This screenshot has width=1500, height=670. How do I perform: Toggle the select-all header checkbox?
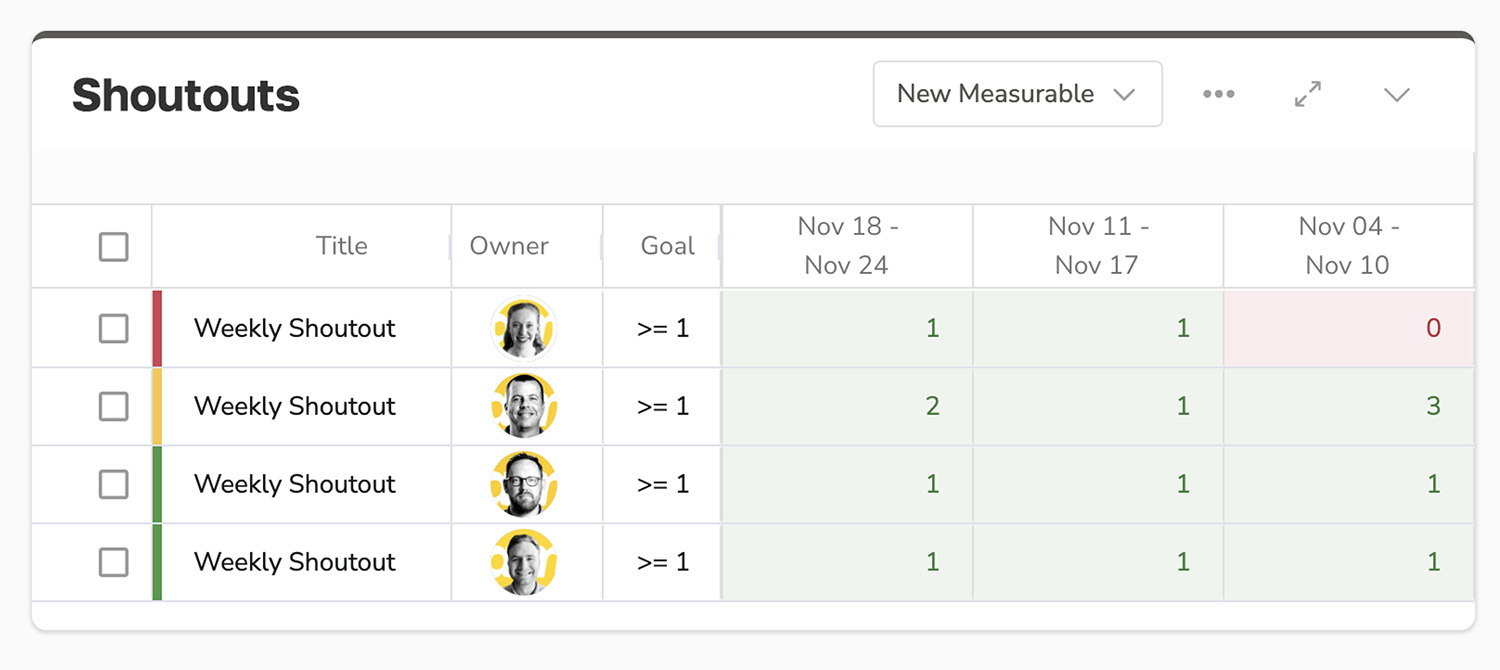(x=114, y=246)
